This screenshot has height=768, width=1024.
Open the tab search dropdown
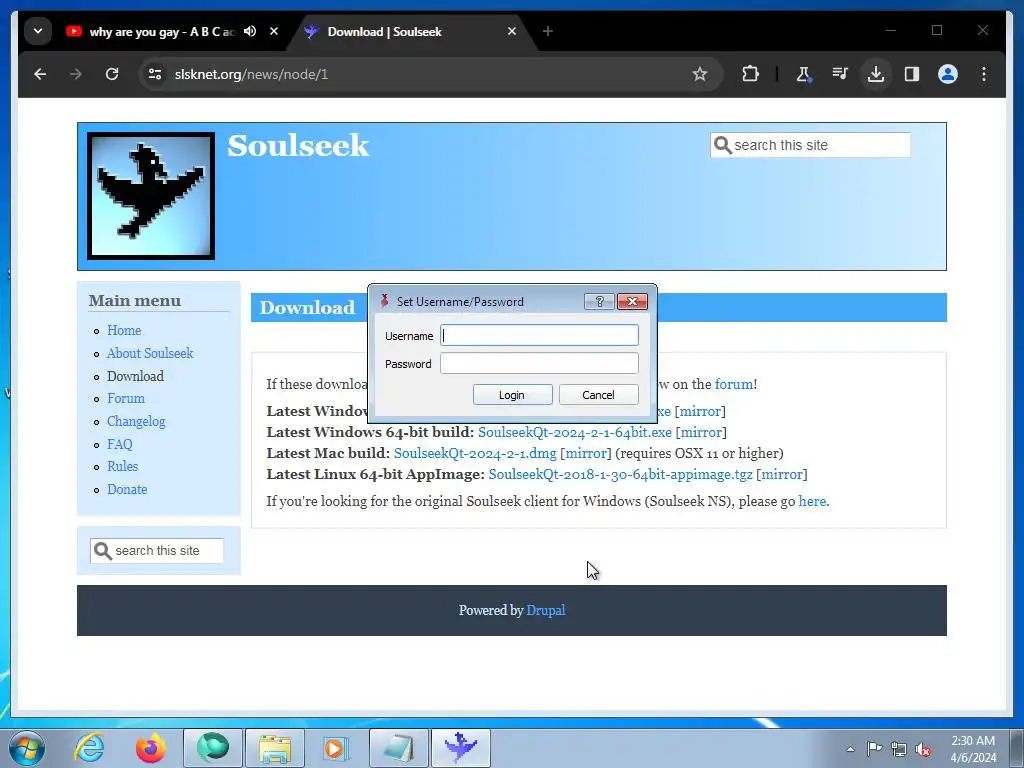(38, 31)
